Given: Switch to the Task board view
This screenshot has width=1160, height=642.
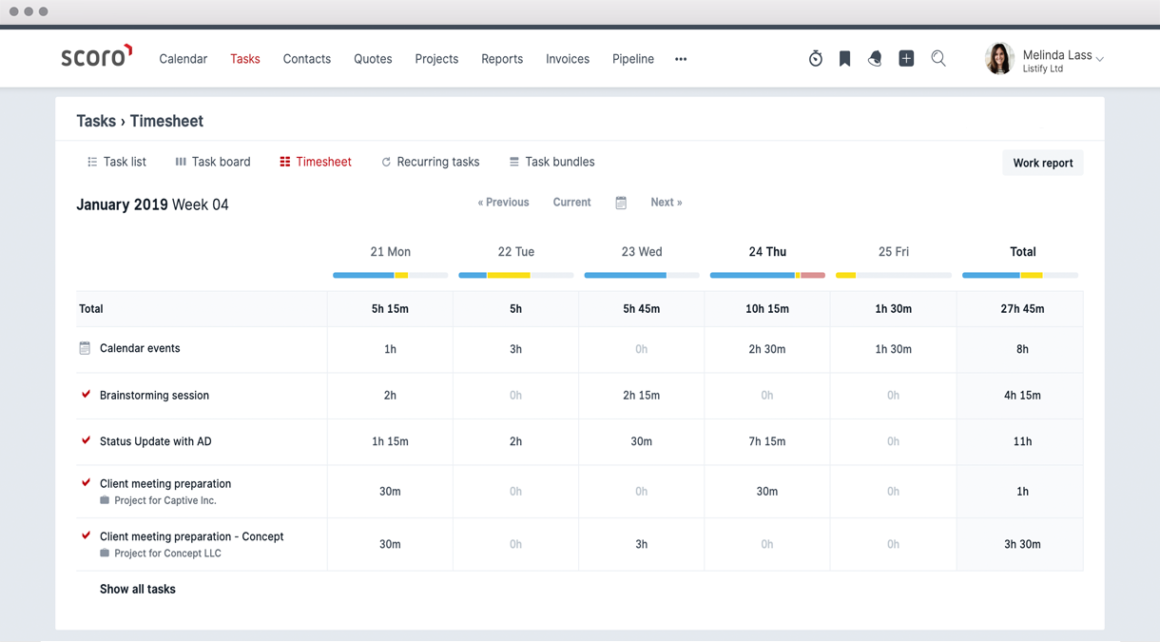Looking at the screenshot, I should [x=213, y=161].
